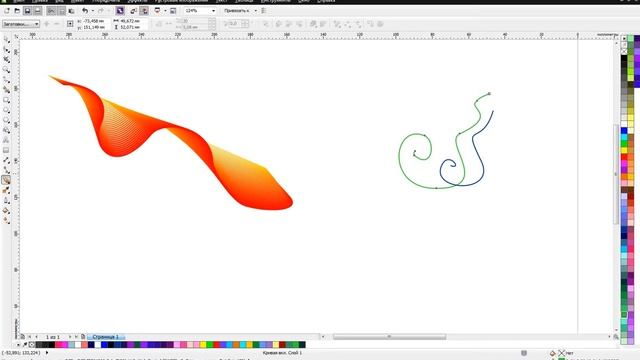
Task: Click the Print icon in the toolbar
Action: (x=37, y=11)
